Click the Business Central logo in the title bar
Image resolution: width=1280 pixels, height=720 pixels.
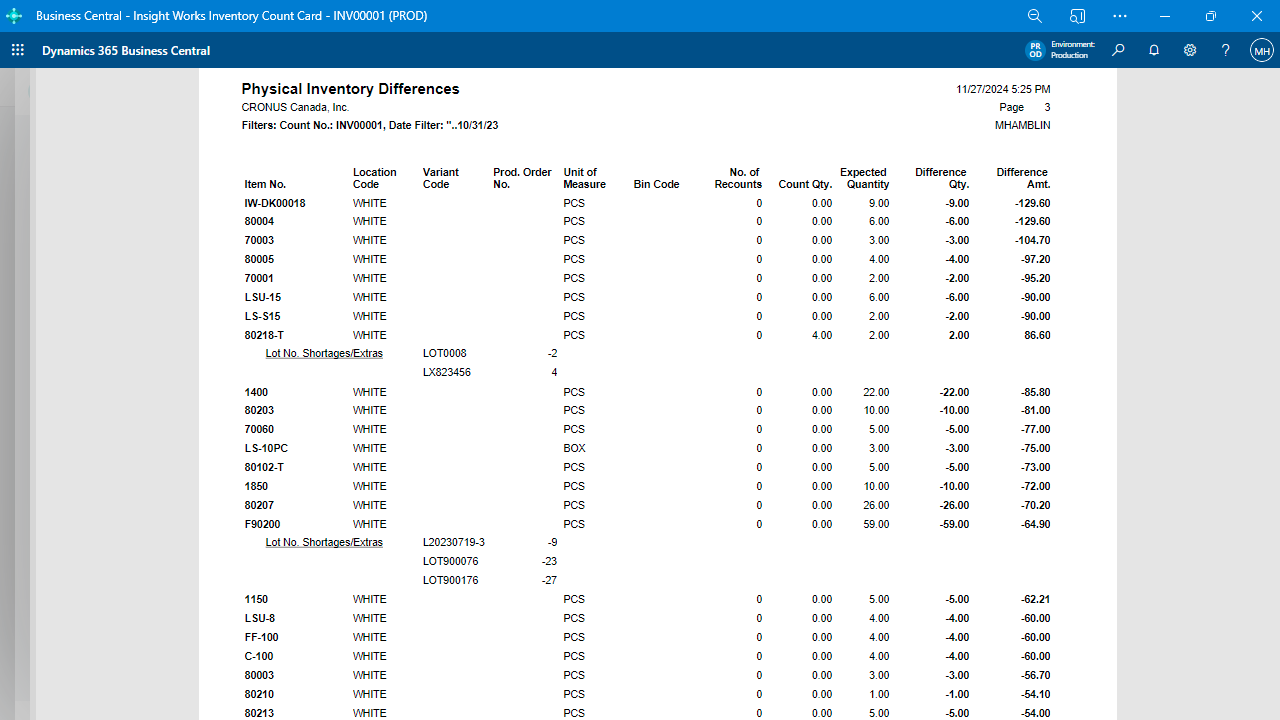(x=14, y=16)
